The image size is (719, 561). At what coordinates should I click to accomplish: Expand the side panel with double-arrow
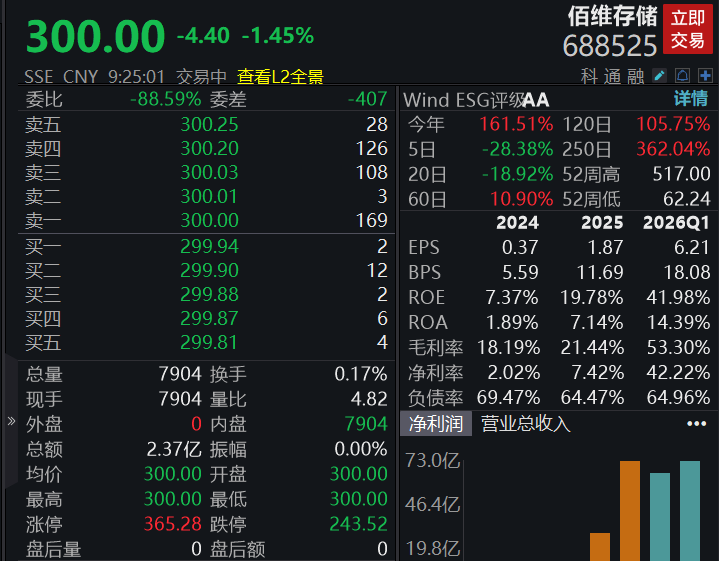(11, 421)
